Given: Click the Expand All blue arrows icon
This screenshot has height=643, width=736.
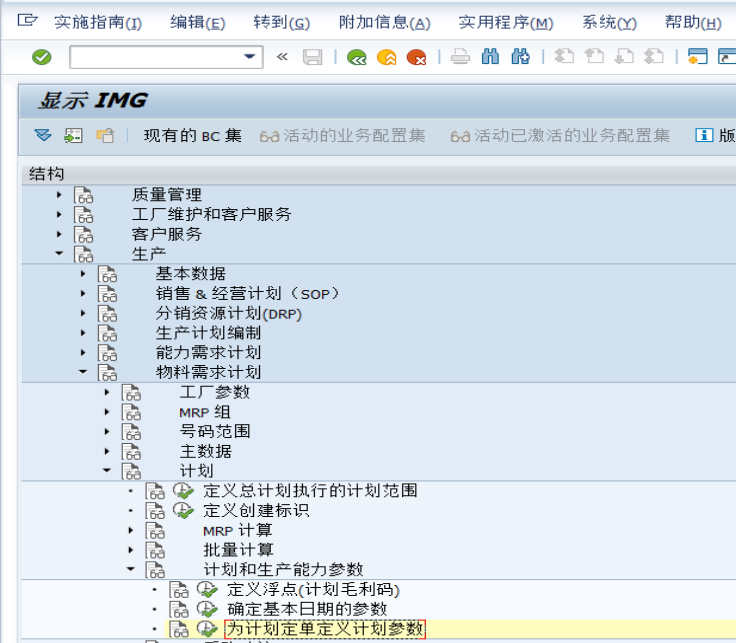Looking at the screenshot, I should (x=43, y=136).
